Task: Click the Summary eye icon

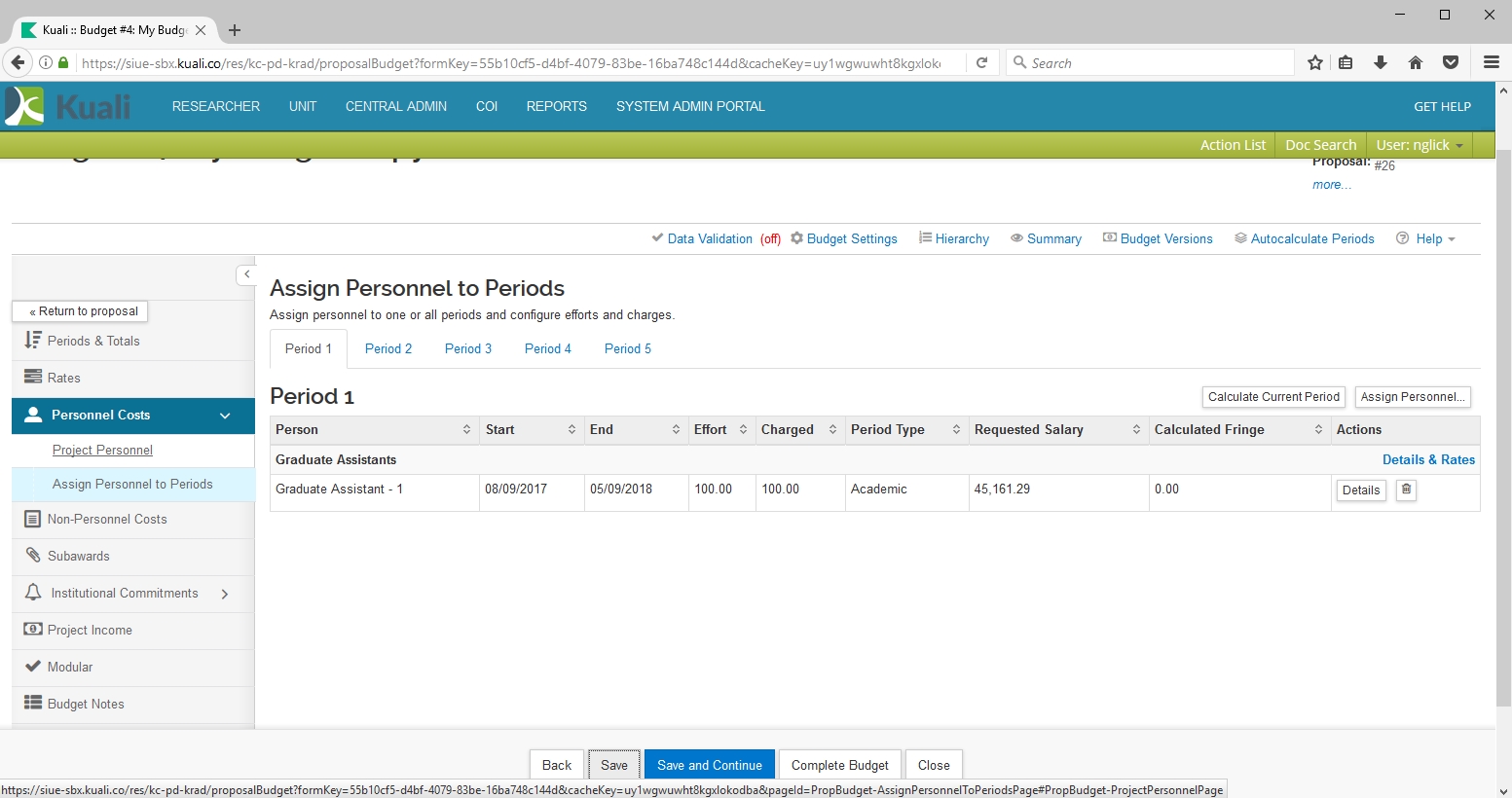Action: click(1016, 238)
